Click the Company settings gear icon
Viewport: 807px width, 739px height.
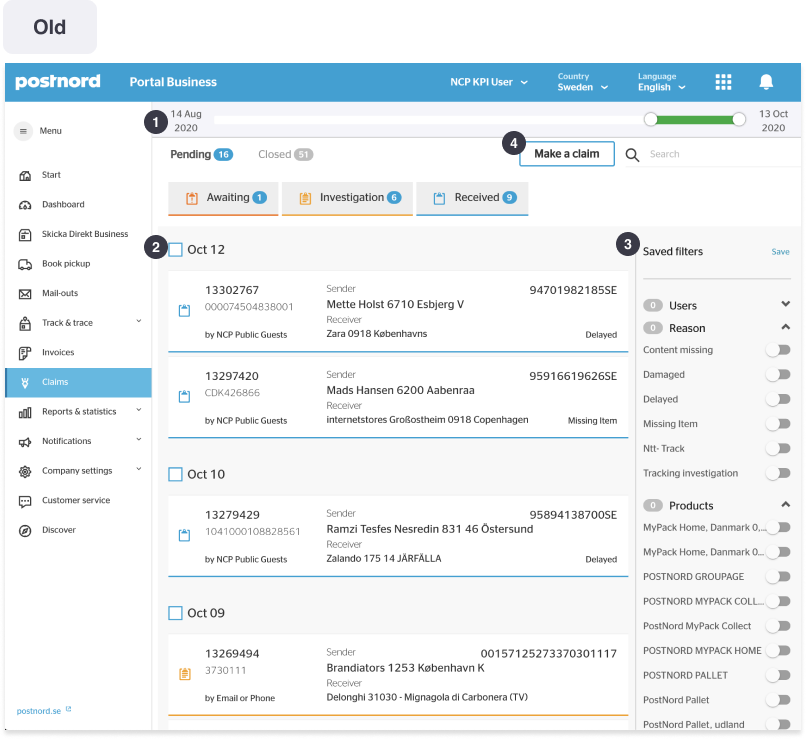[x=25, y=471]
